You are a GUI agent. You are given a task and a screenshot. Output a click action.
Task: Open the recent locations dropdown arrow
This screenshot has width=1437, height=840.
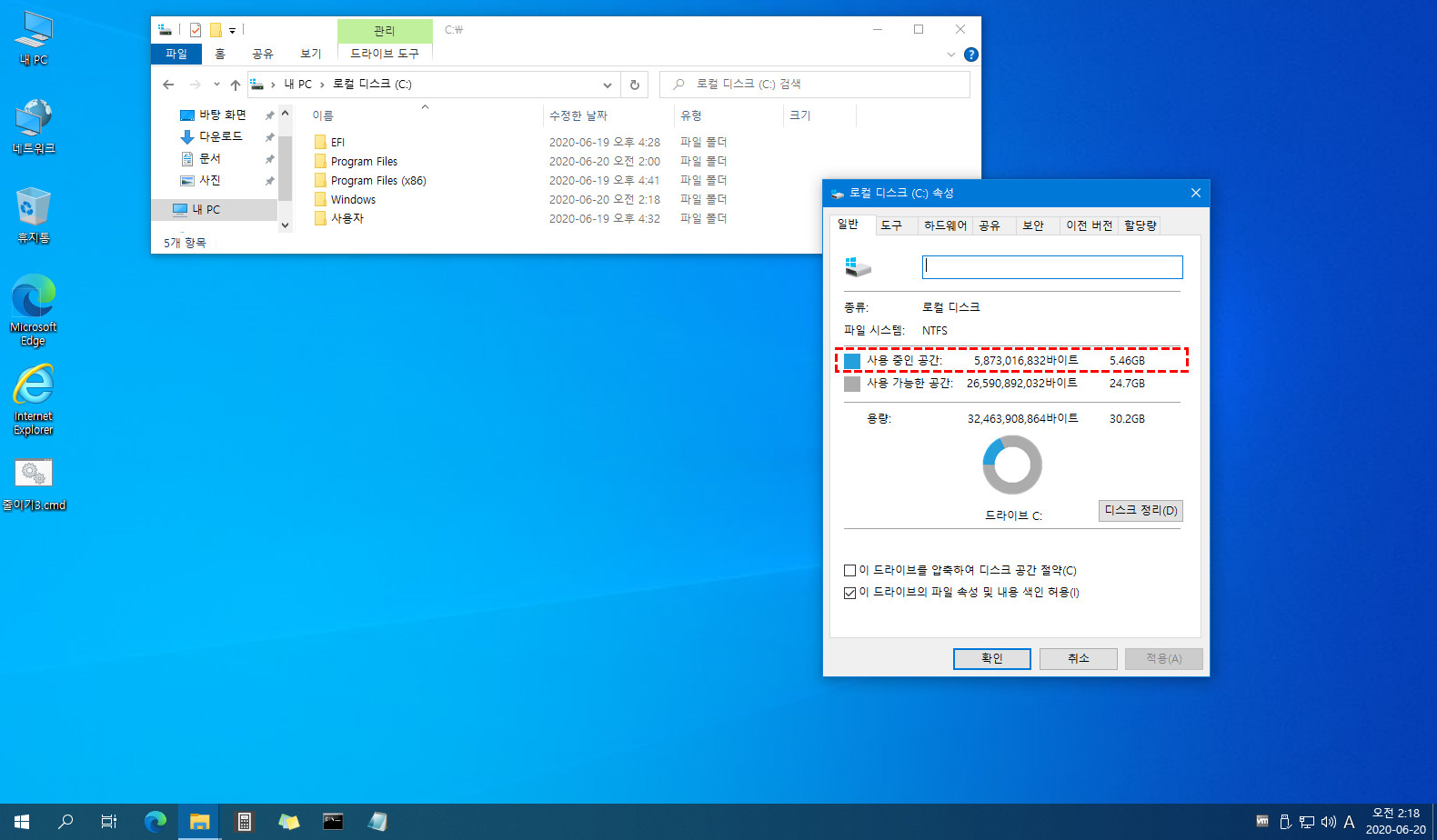coord(216,85)
